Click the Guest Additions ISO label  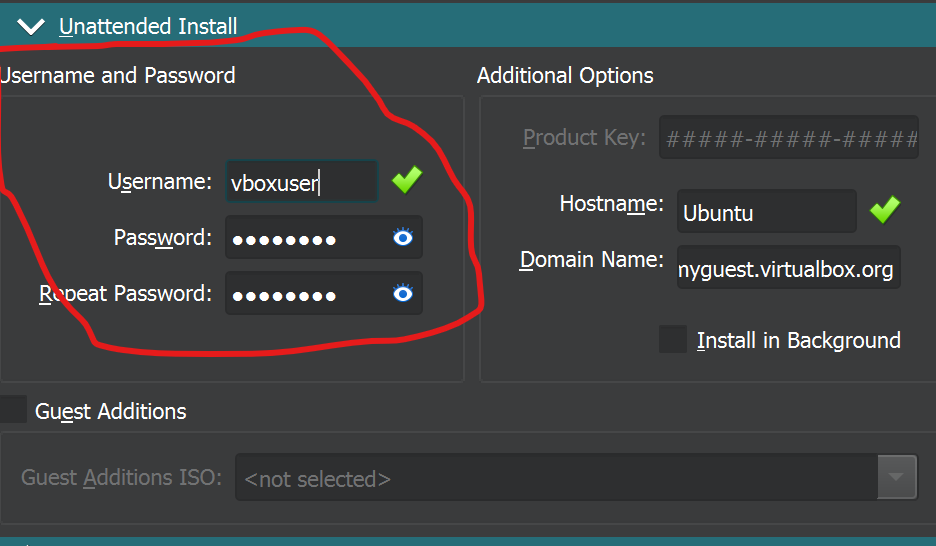click(x=121, y=477)
